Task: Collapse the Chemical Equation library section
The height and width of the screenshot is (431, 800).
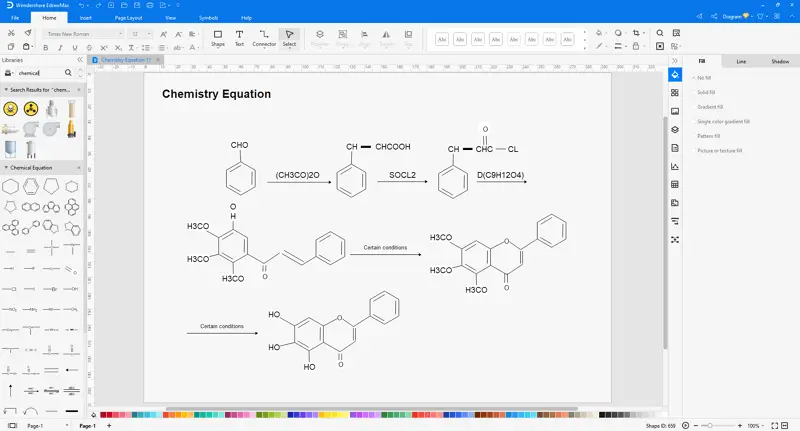Action: tap(5, 168)
